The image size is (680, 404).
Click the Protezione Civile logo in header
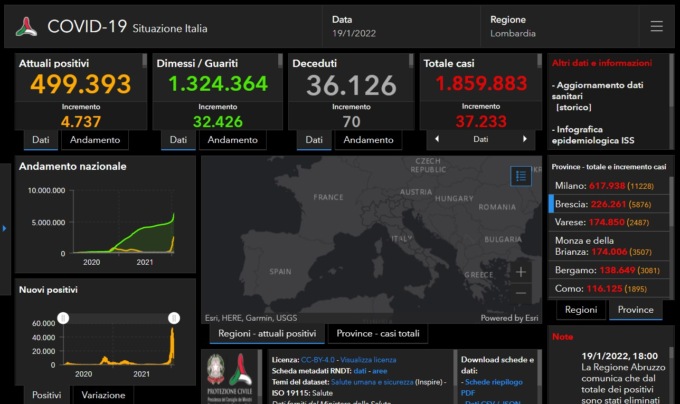point(27,27)
